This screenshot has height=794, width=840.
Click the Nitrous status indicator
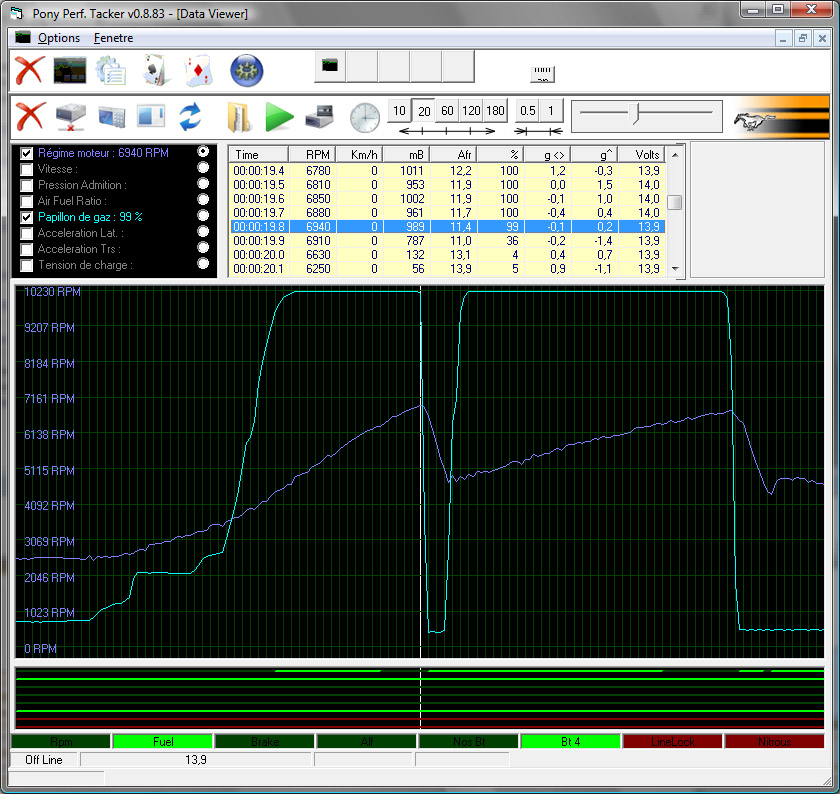[x=774, y=741]
